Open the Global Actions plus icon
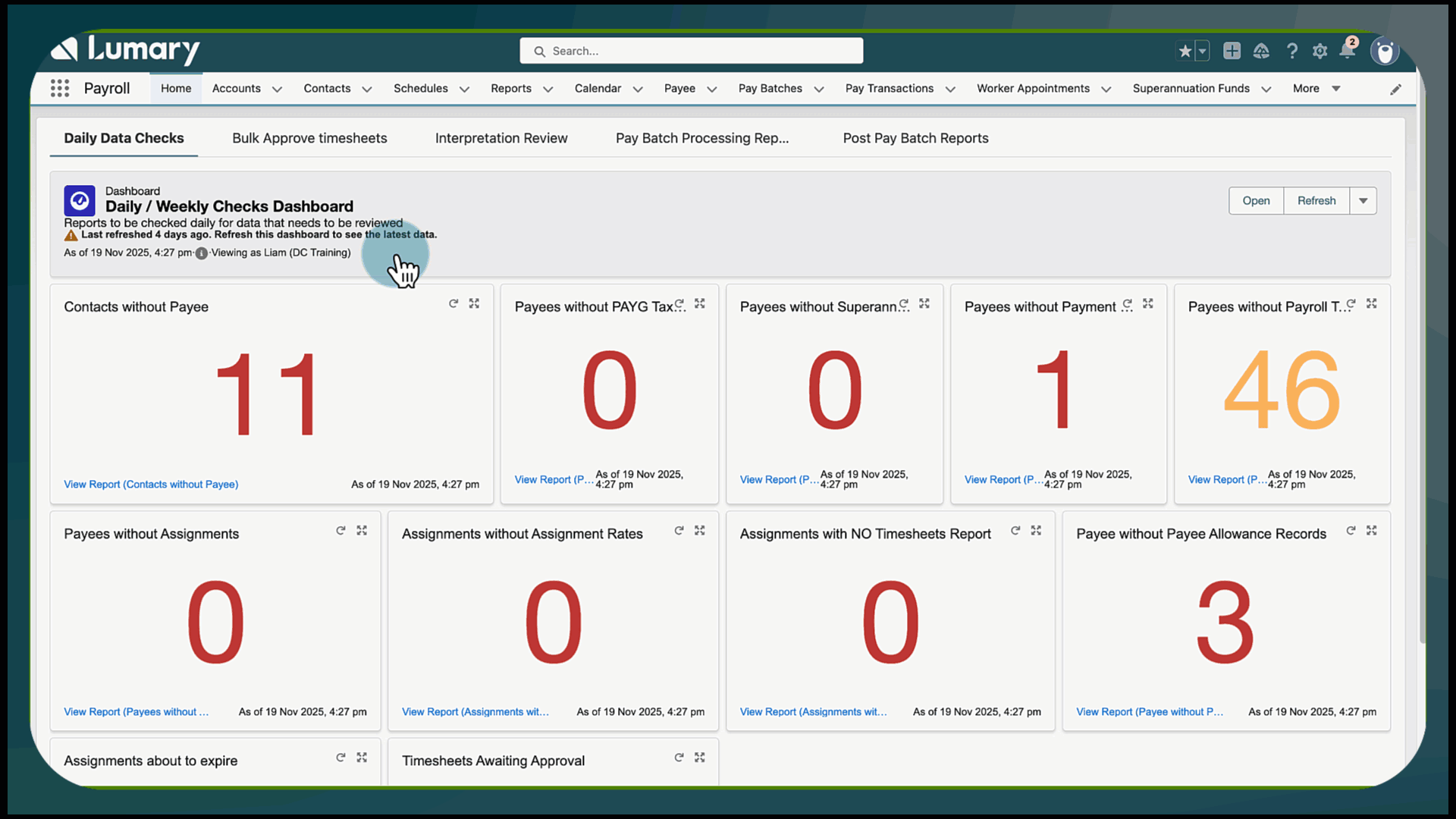Image resolution: width=1456 pixels, height=819 pixels. tap(1232, 51)
